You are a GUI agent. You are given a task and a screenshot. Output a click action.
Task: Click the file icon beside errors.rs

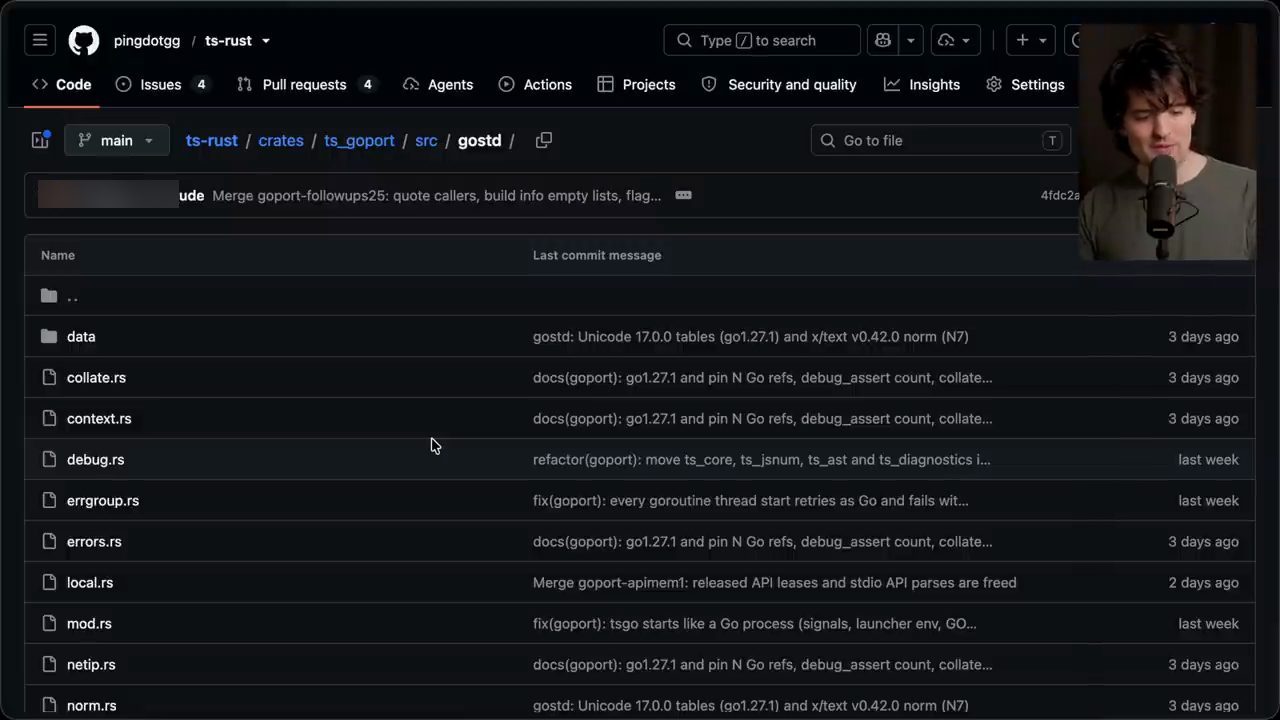[49, 541]
